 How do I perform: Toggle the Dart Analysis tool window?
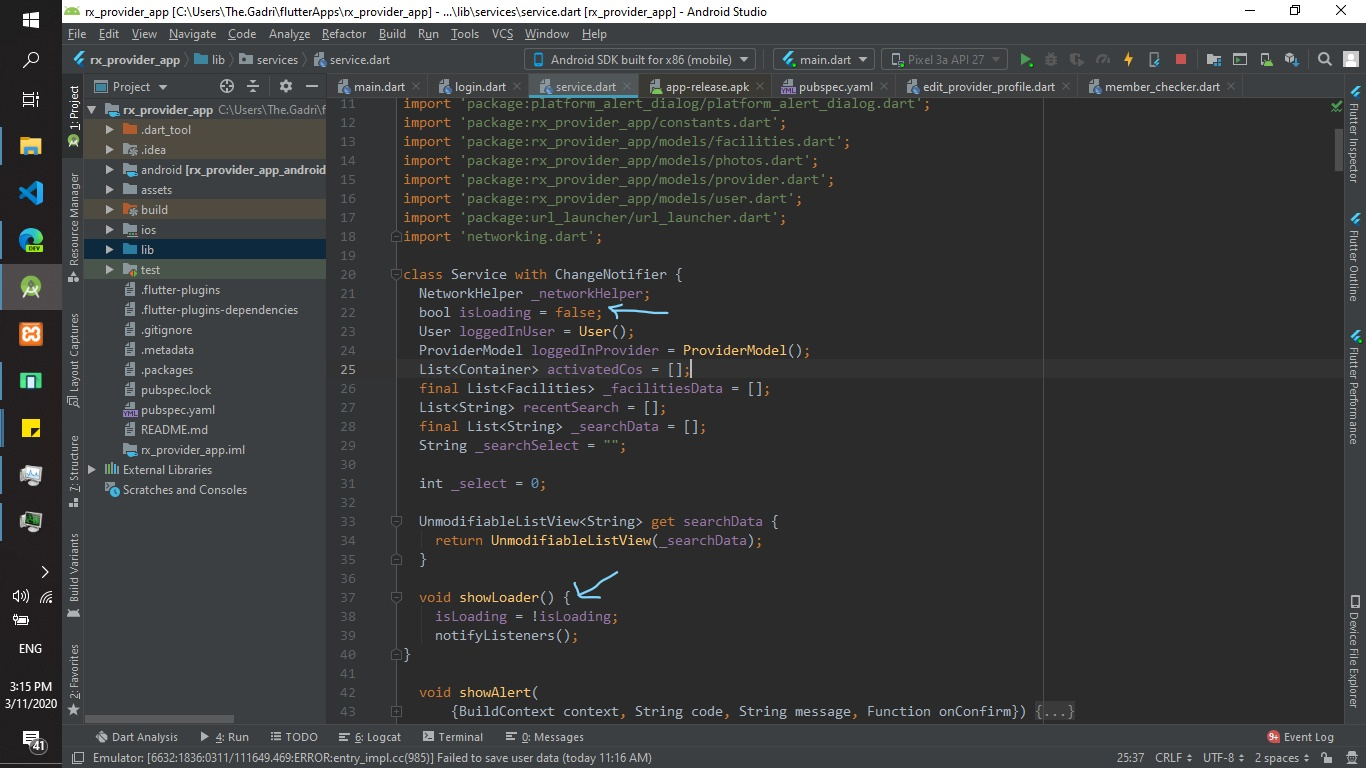pos(137,737)
